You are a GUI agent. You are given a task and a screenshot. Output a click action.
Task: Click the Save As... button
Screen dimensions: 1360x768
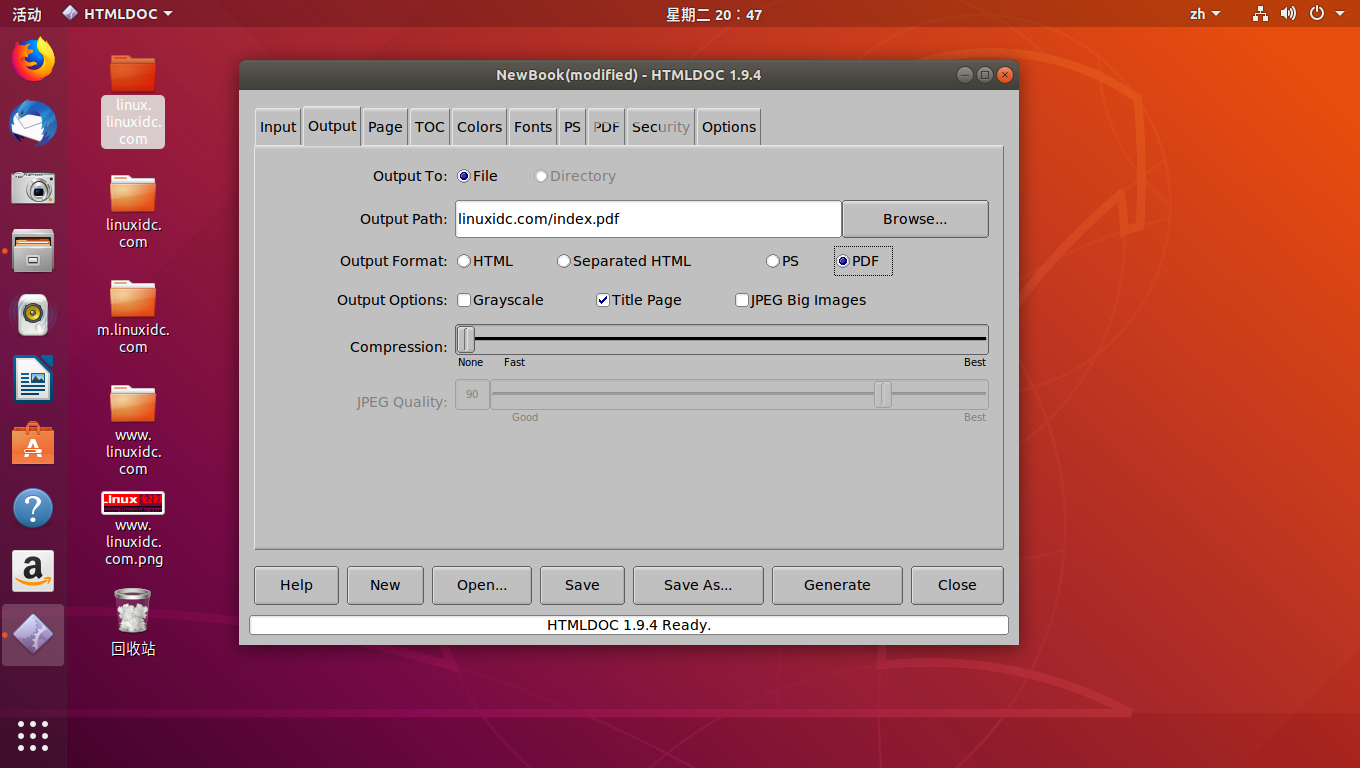(698, 585)
